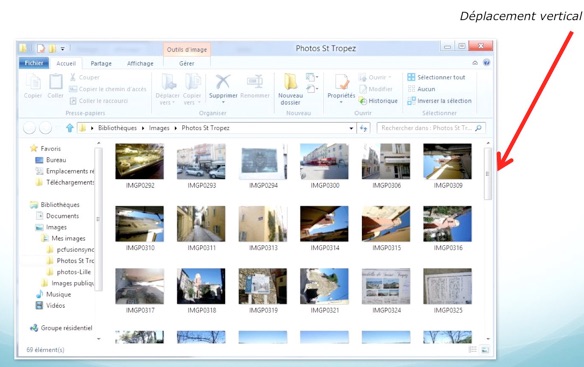Open the quick access toolbar dropdown
The image size is (584, 367).
[x=63, y=48]
